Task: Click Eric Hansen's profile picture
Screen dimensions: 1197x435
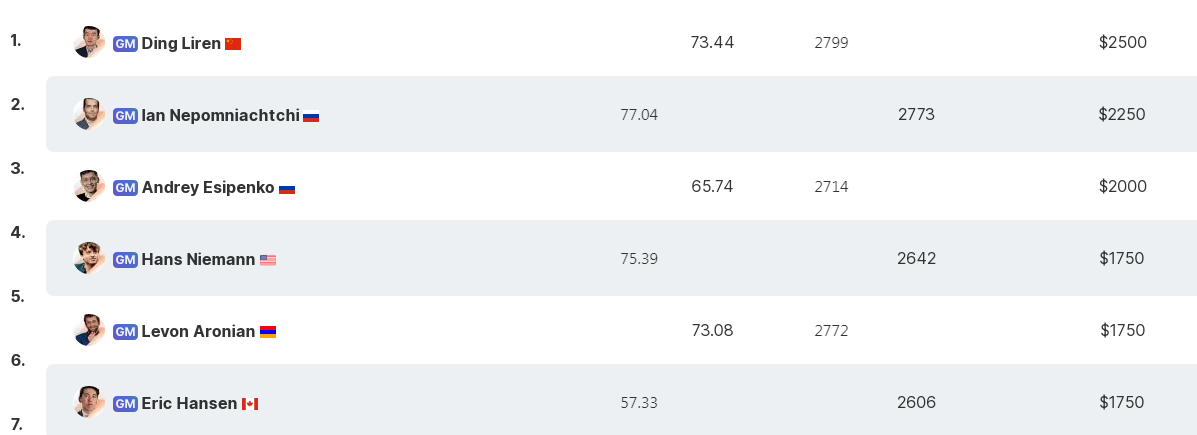Action: tap(89, 401)
